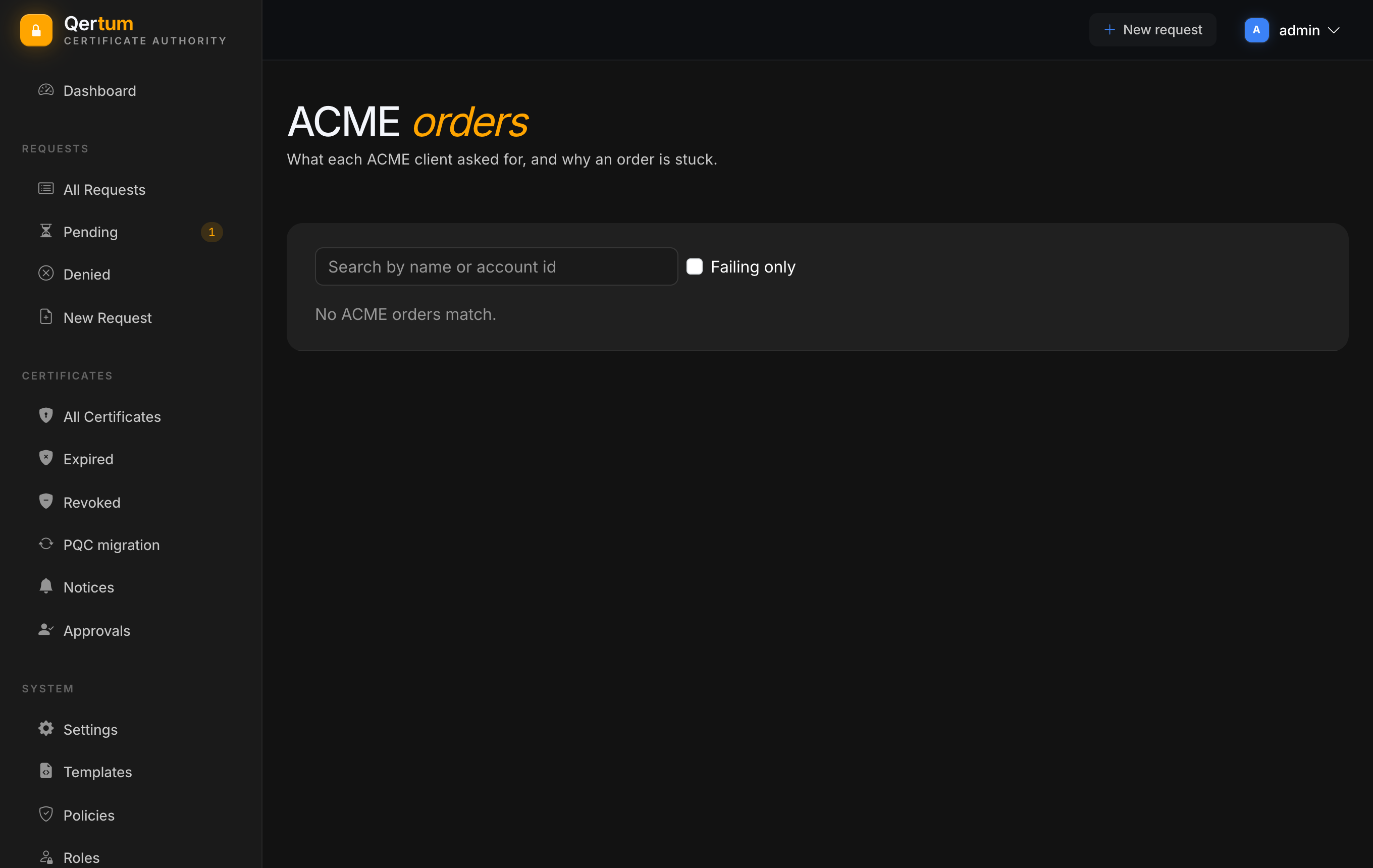
Task: Focus the search by name or account id field
Action: click(x=496, y=267)
